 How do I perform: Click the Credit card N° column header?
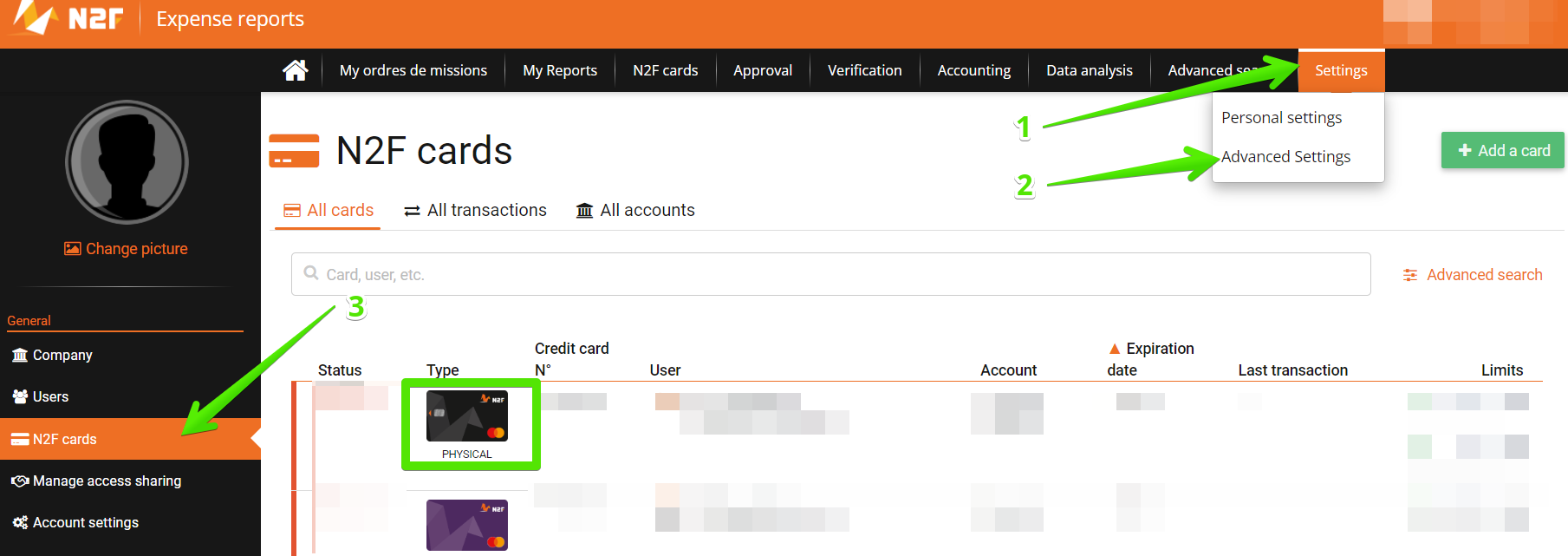571,359
